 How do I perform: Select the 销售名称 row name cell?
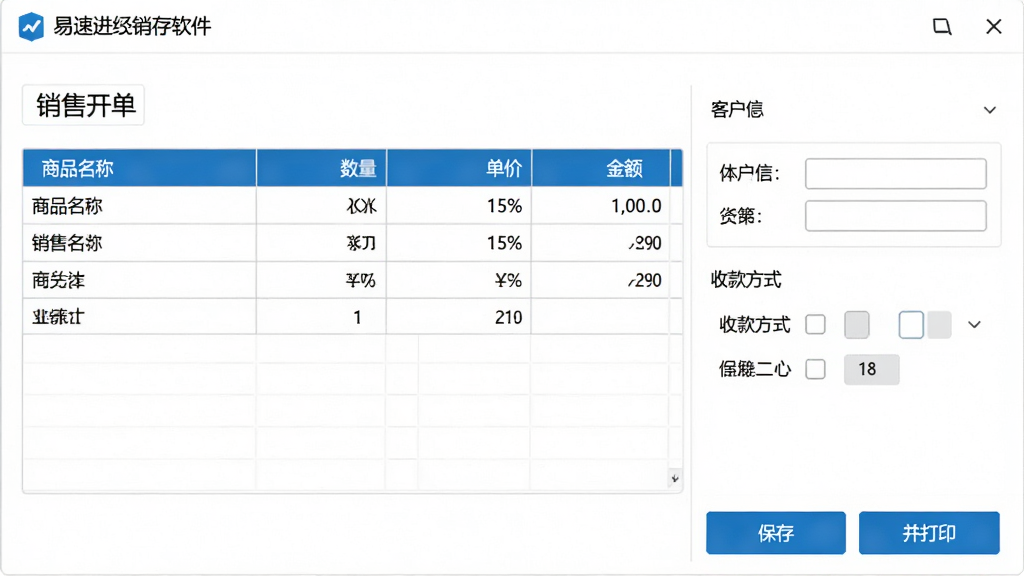[140, 243]
